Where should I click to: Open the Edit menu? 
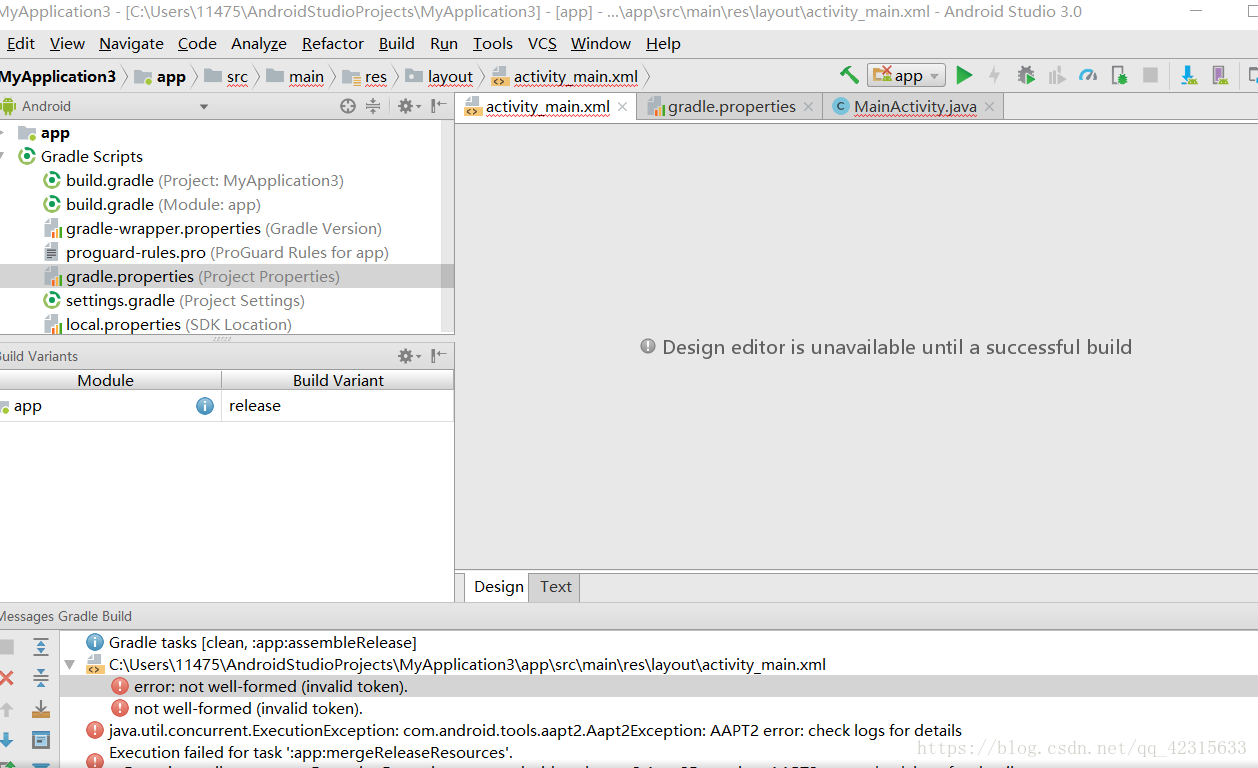(20, 44)
